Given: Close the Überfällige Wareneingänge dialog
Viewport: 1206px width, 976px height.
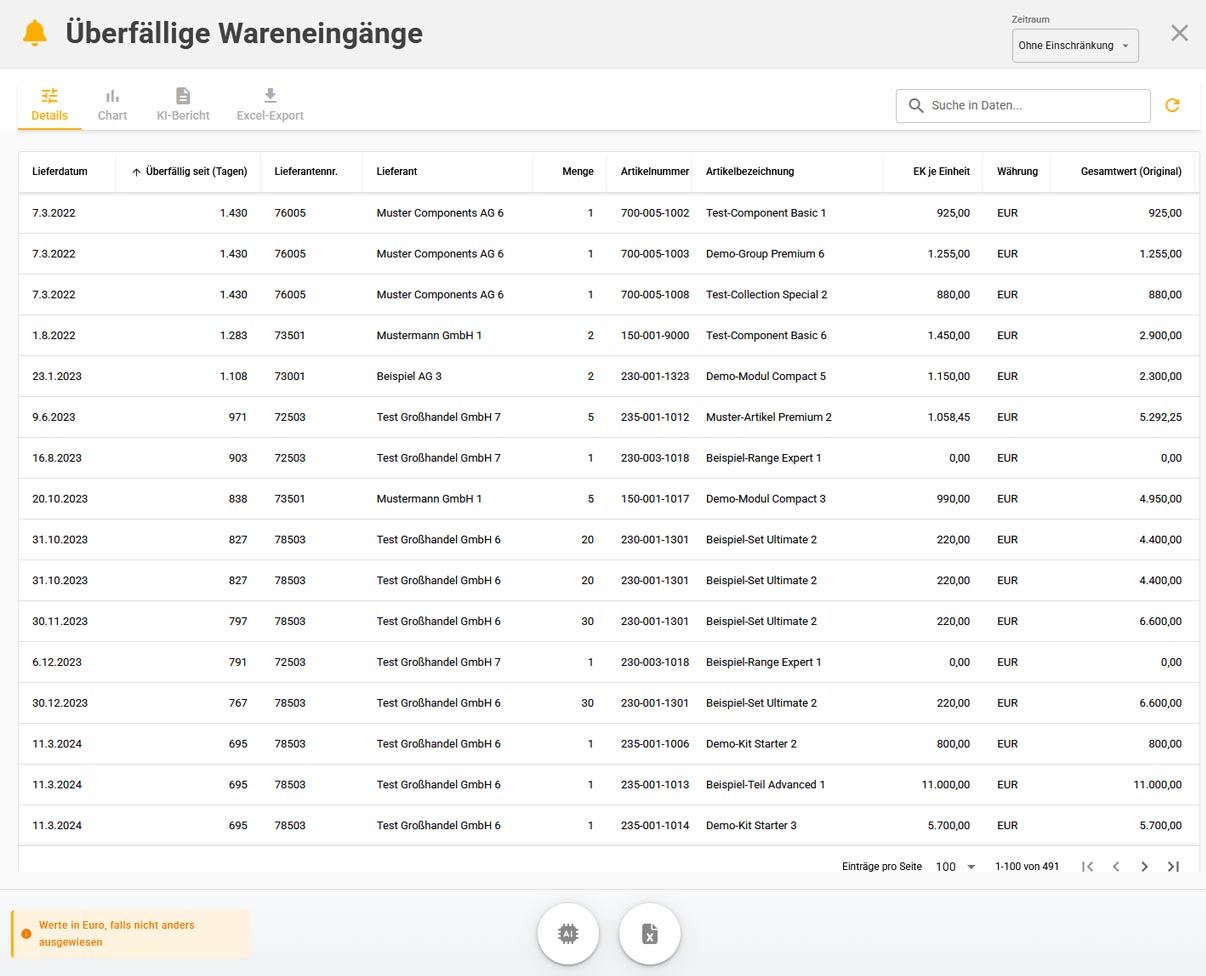Looking at the screenshot, I should click(1179, 33).
